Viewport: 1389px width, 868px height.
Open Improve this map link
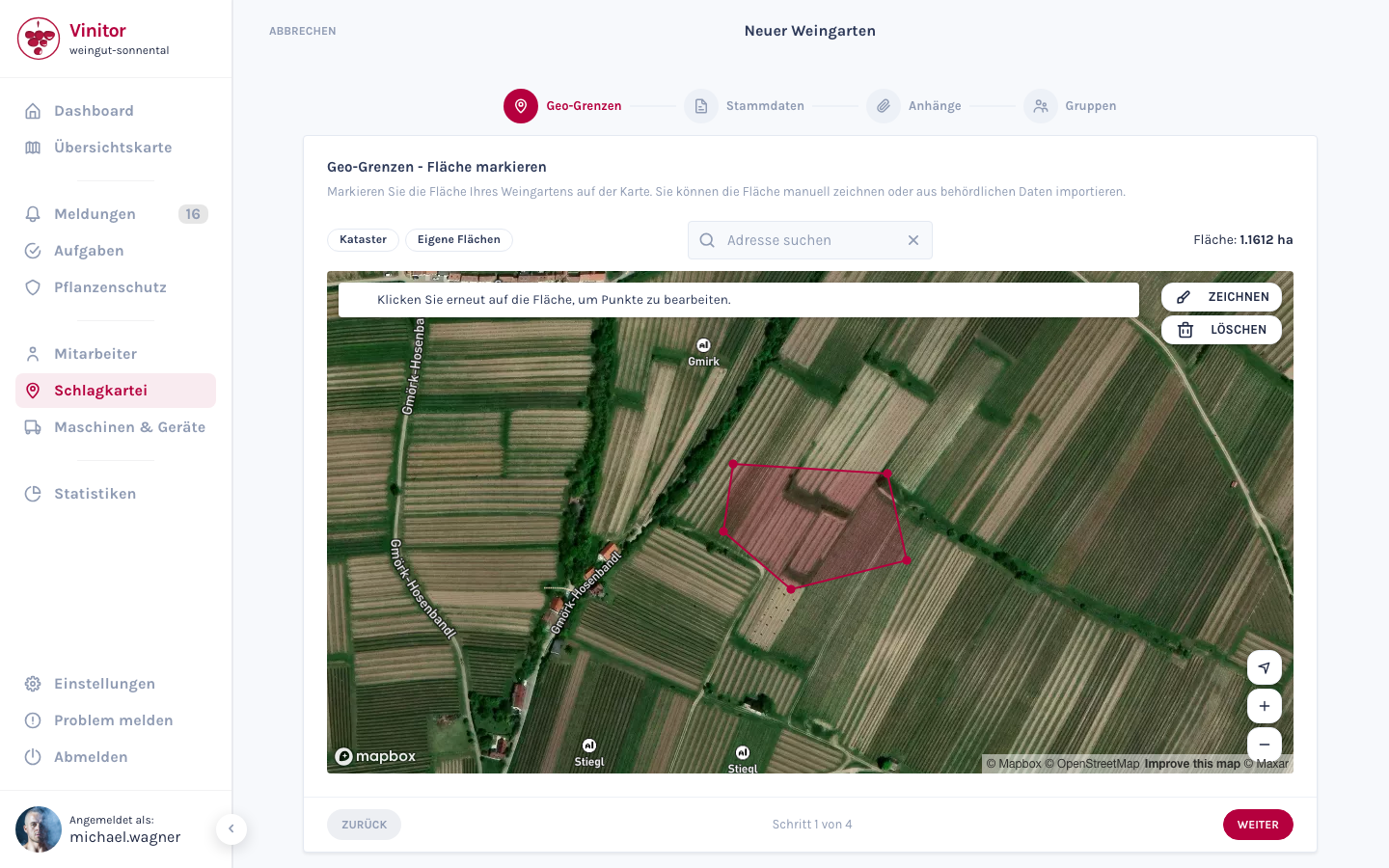(1192, 764)
